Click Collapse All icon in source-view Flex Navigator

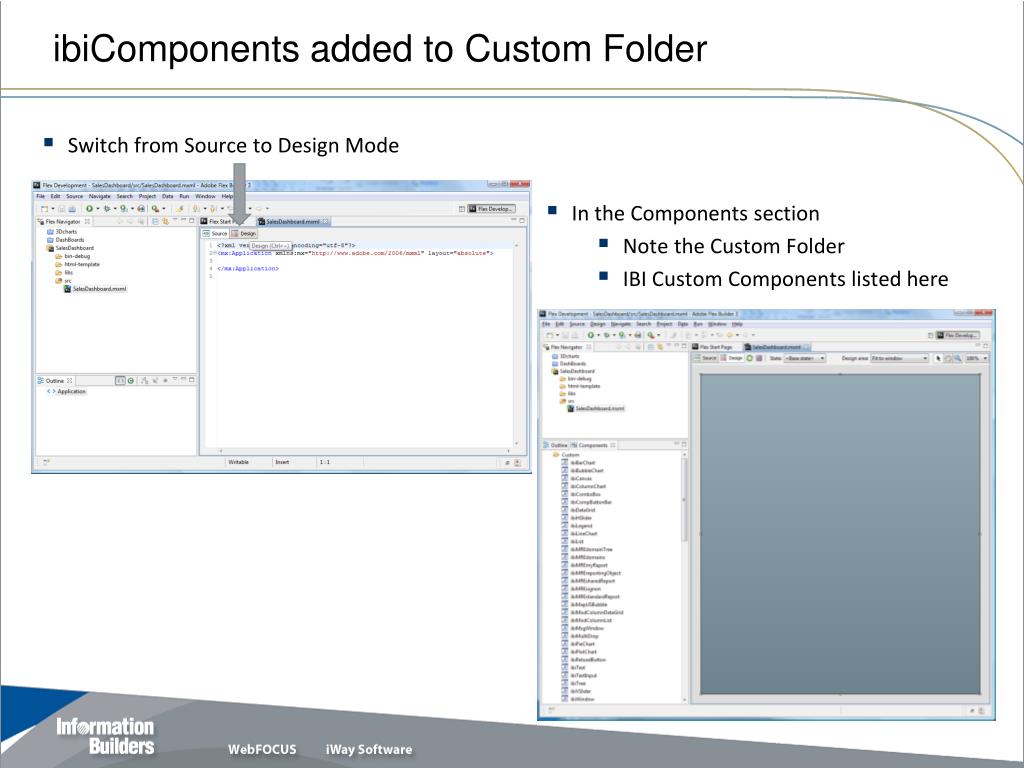point(155,221)
